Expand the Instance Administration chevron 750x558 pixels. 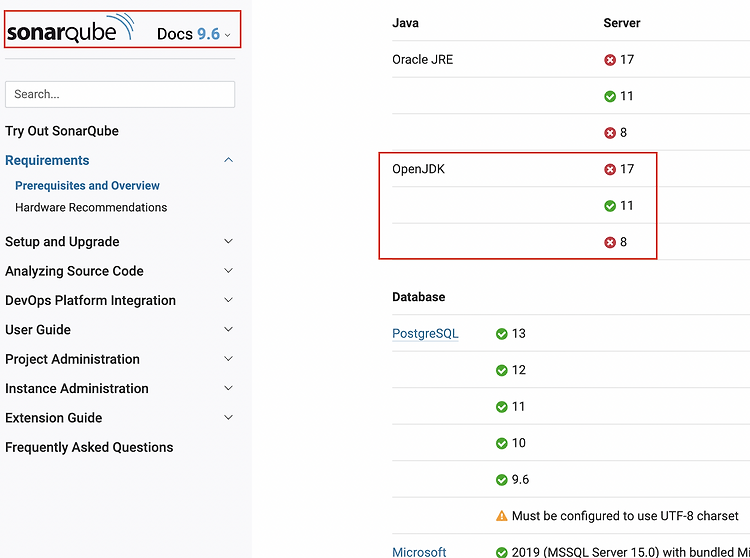click(229, 388)
